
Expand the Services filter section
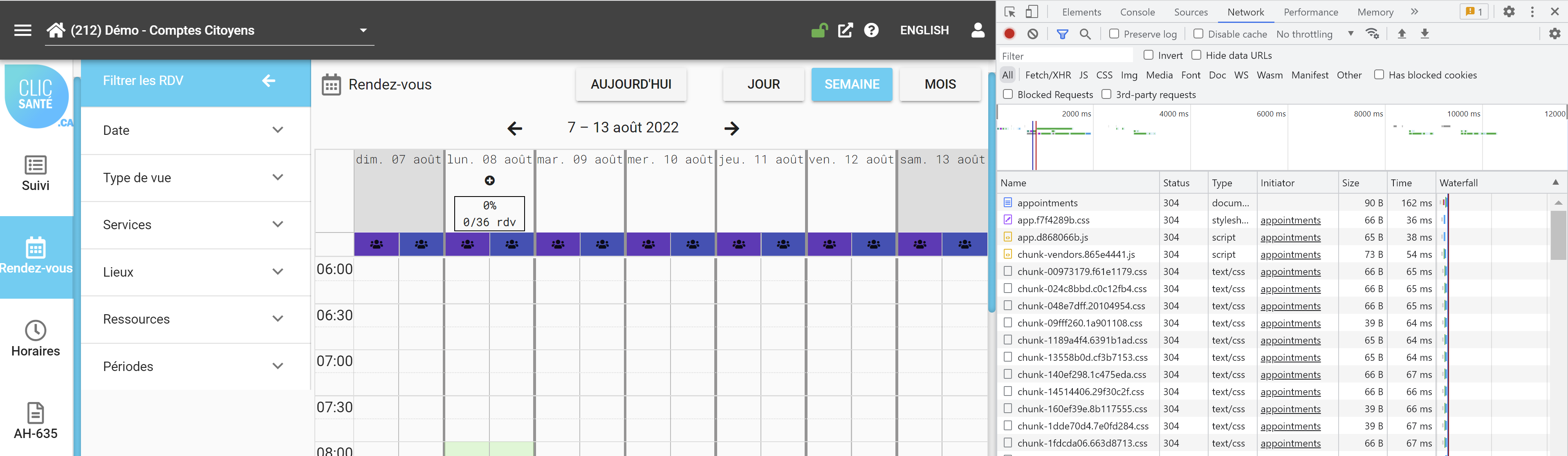pos(194,225)
